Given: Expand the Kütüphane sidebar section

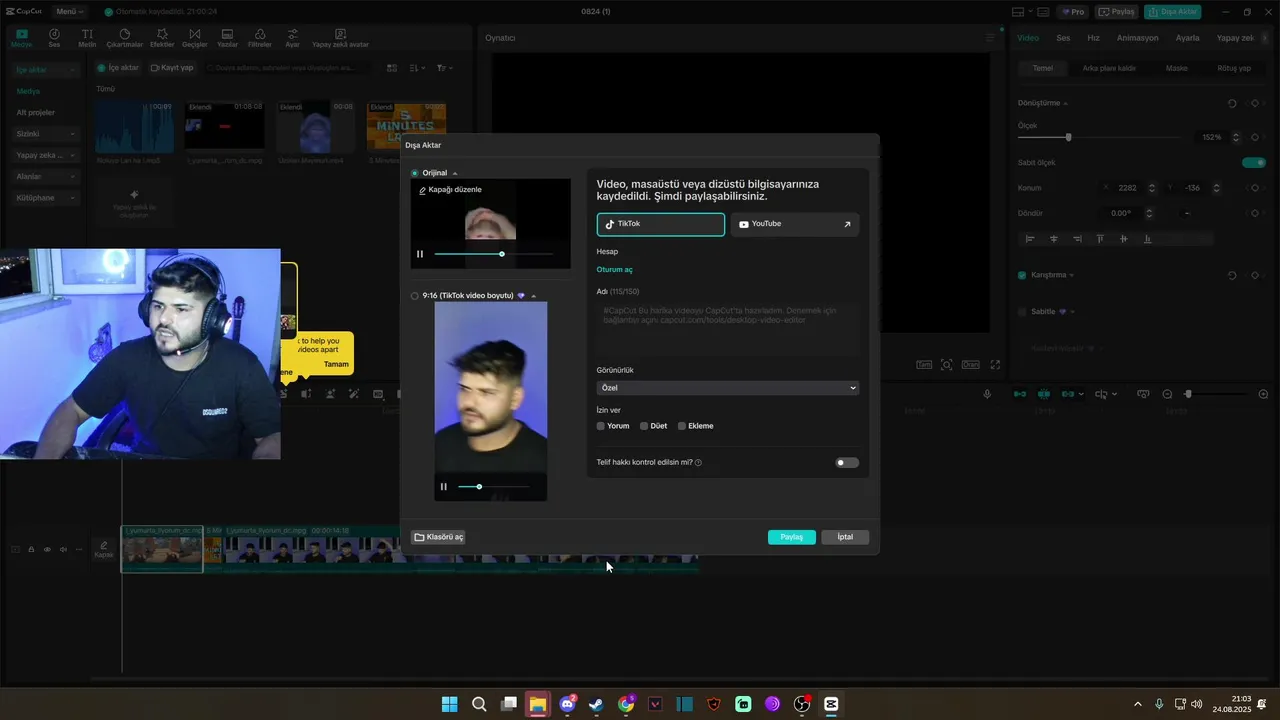Looking at the screenshot, I should click(x=46, y=198).
